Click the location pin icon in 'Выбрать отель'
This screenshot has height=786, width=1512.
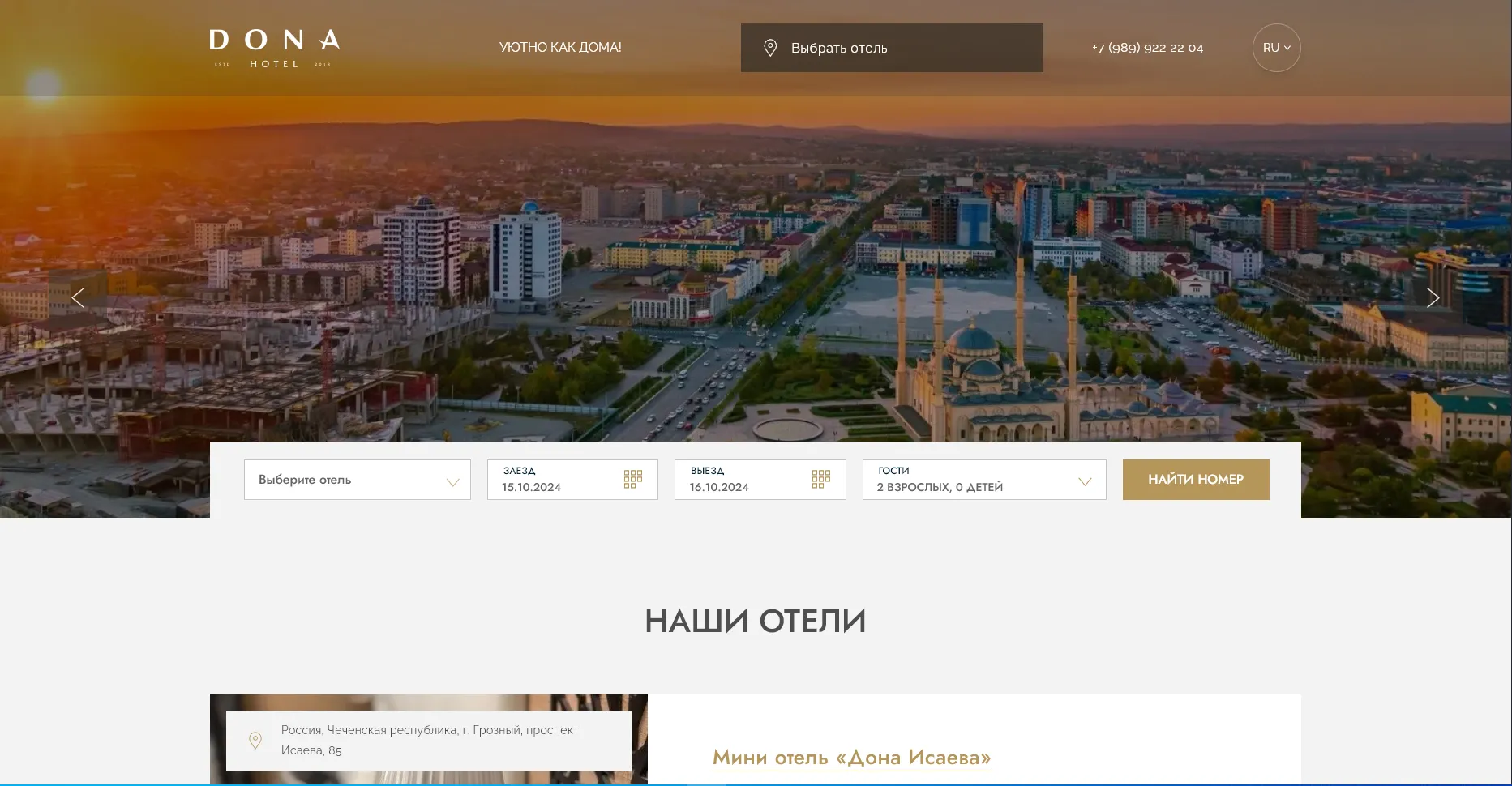pyautogui.click(x=769, y=47)
